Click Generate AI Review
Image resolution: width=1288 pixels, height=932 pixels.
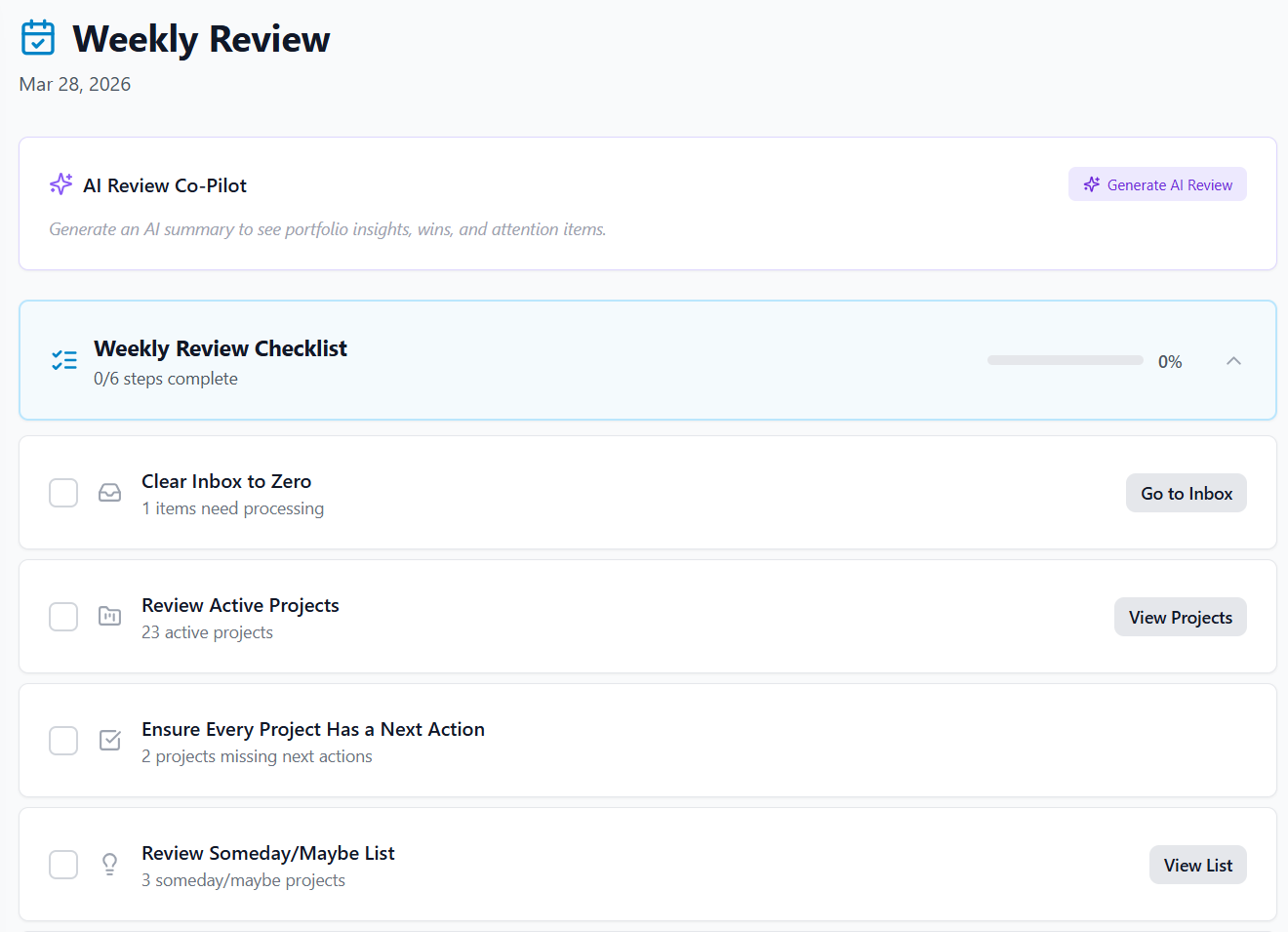pos(1157,183)
